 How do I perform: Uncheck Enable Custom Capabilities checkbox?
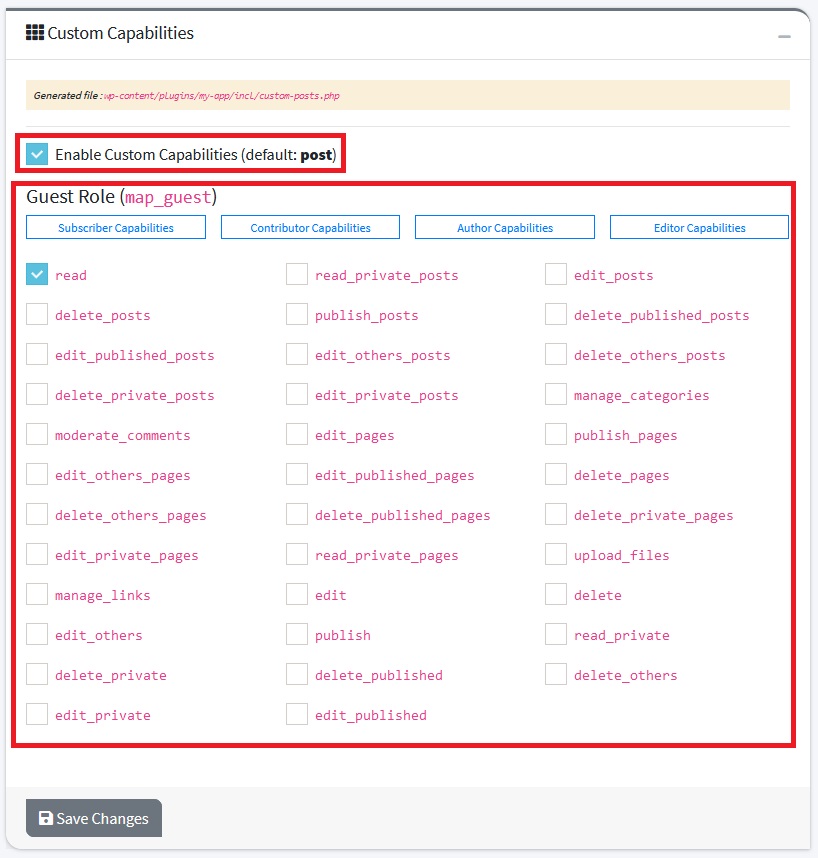pyautogui.click(x=37, y=154)
